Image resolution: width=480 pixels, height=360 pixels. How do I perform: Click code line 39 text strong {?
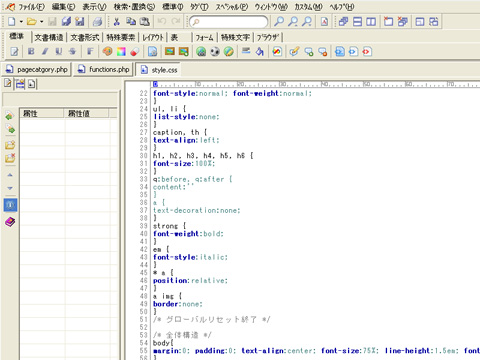click(169, 226)
